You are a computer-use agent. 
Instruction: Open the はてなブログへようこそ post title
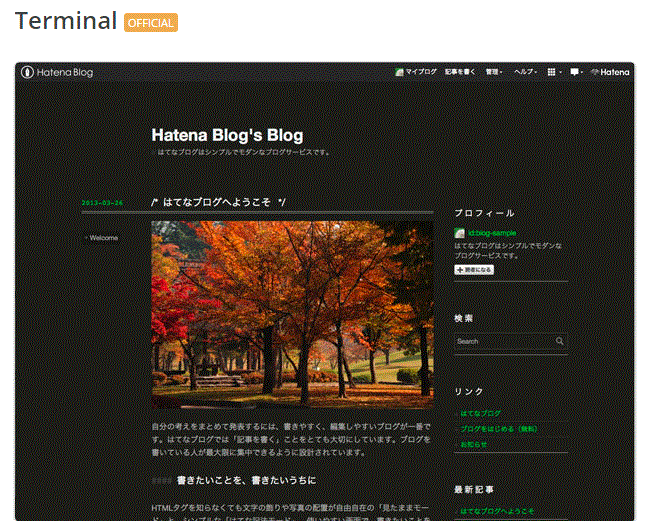[x=218, y=202]
